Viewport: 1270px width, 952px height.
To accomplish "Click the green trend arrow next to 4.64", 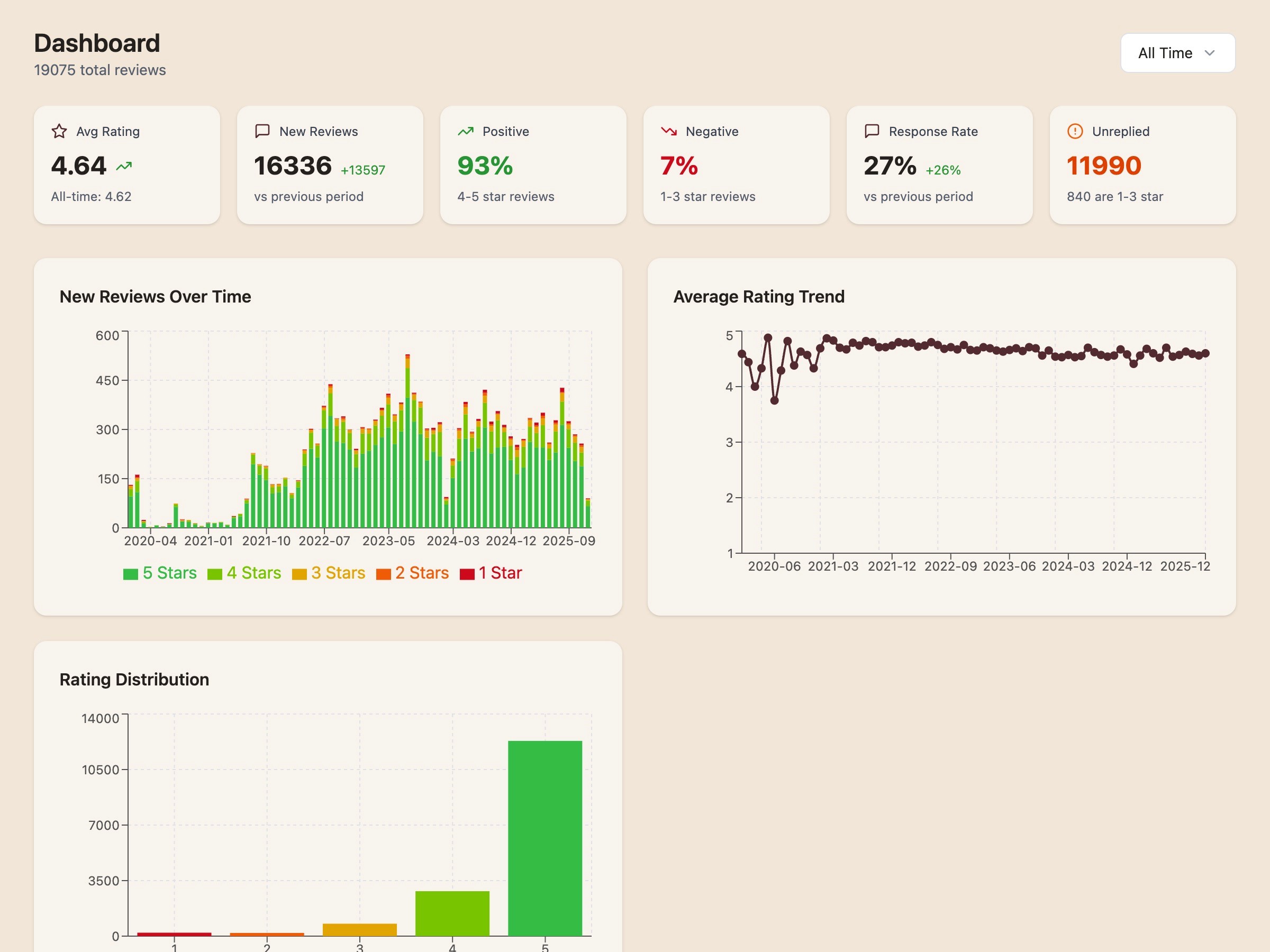I will pyautogui.click(x=124, y=167).
